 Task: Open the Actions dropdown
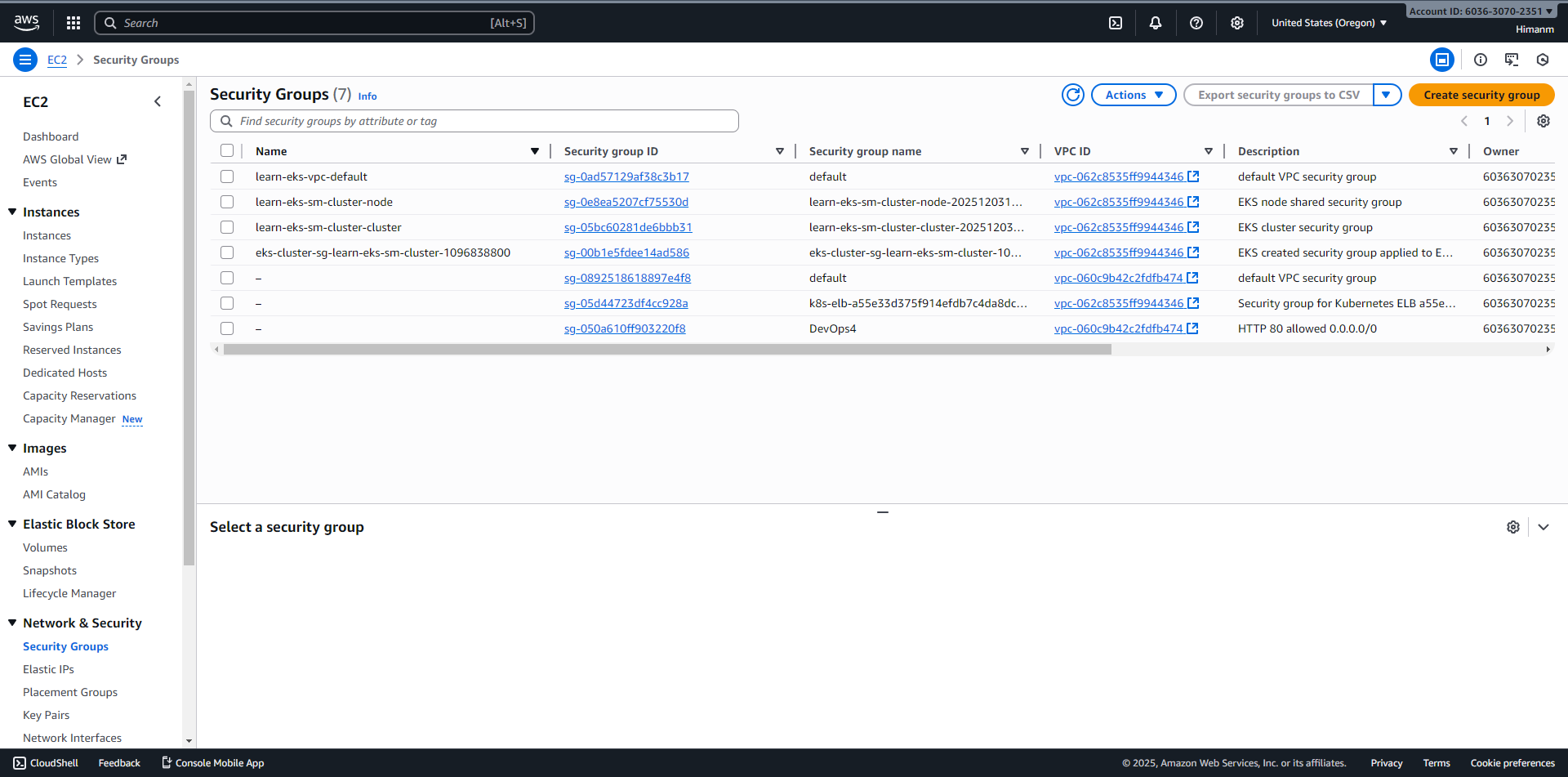coord(1134,95)
